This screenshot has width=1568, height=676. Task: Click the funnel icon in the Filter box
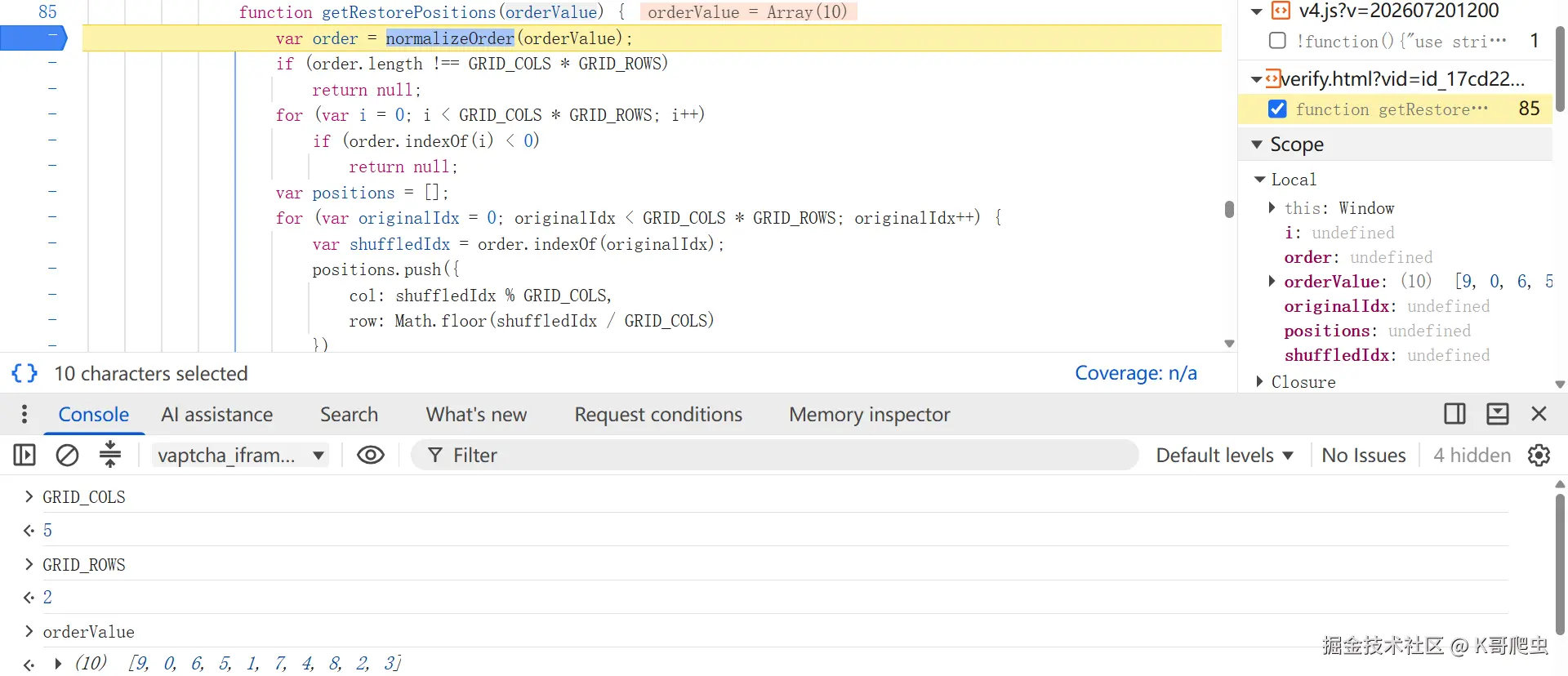[x=435, y=455]
